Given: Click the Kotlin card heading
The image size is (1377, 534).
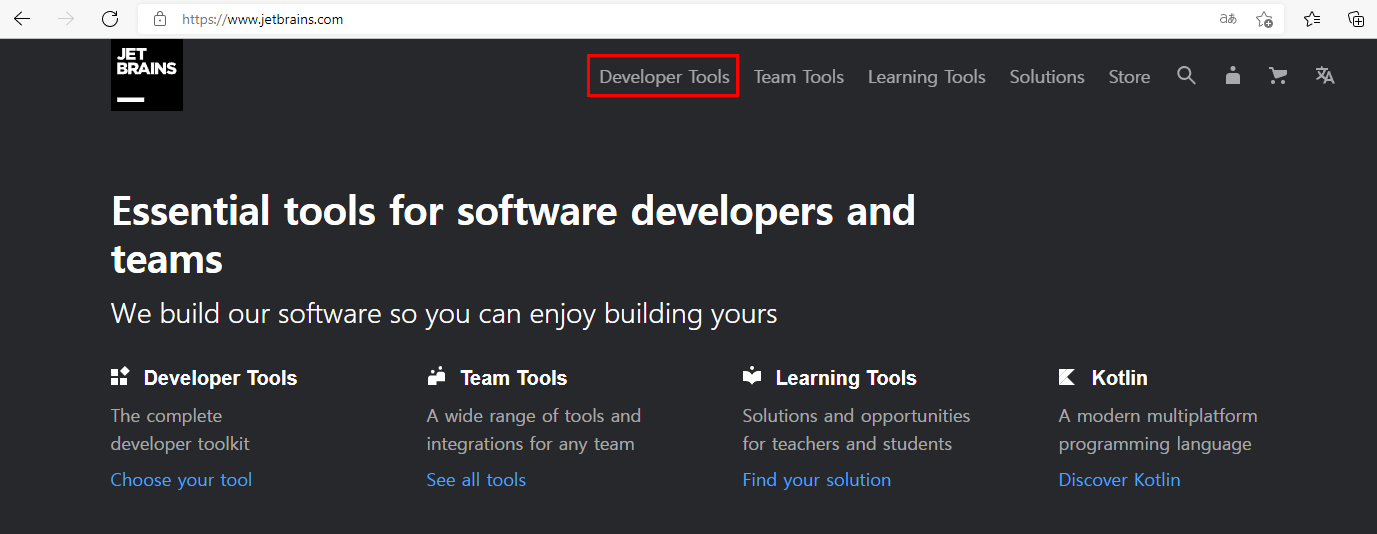Looking at the screenshot, I should tap(1120, 378).
